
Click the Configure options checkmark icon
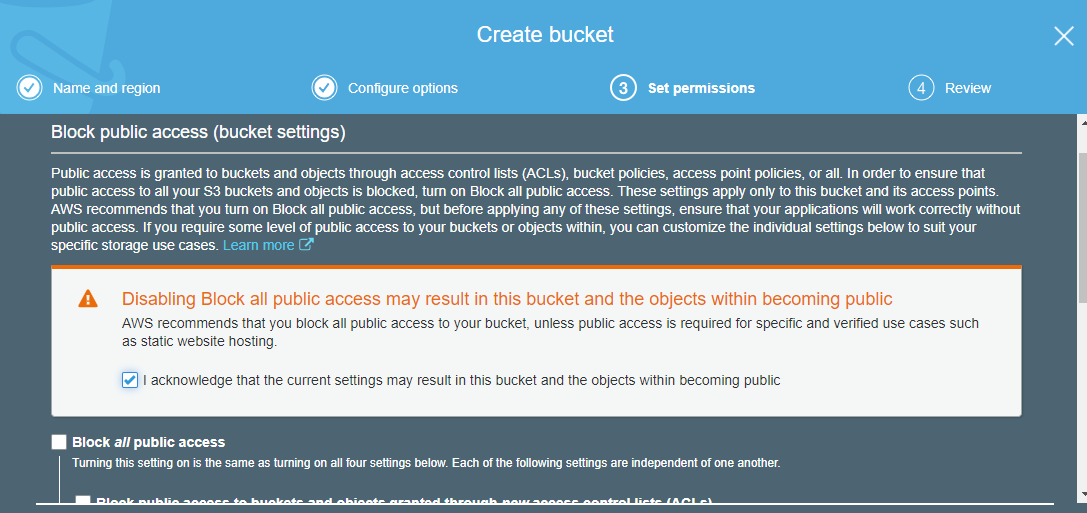point(324,88)
